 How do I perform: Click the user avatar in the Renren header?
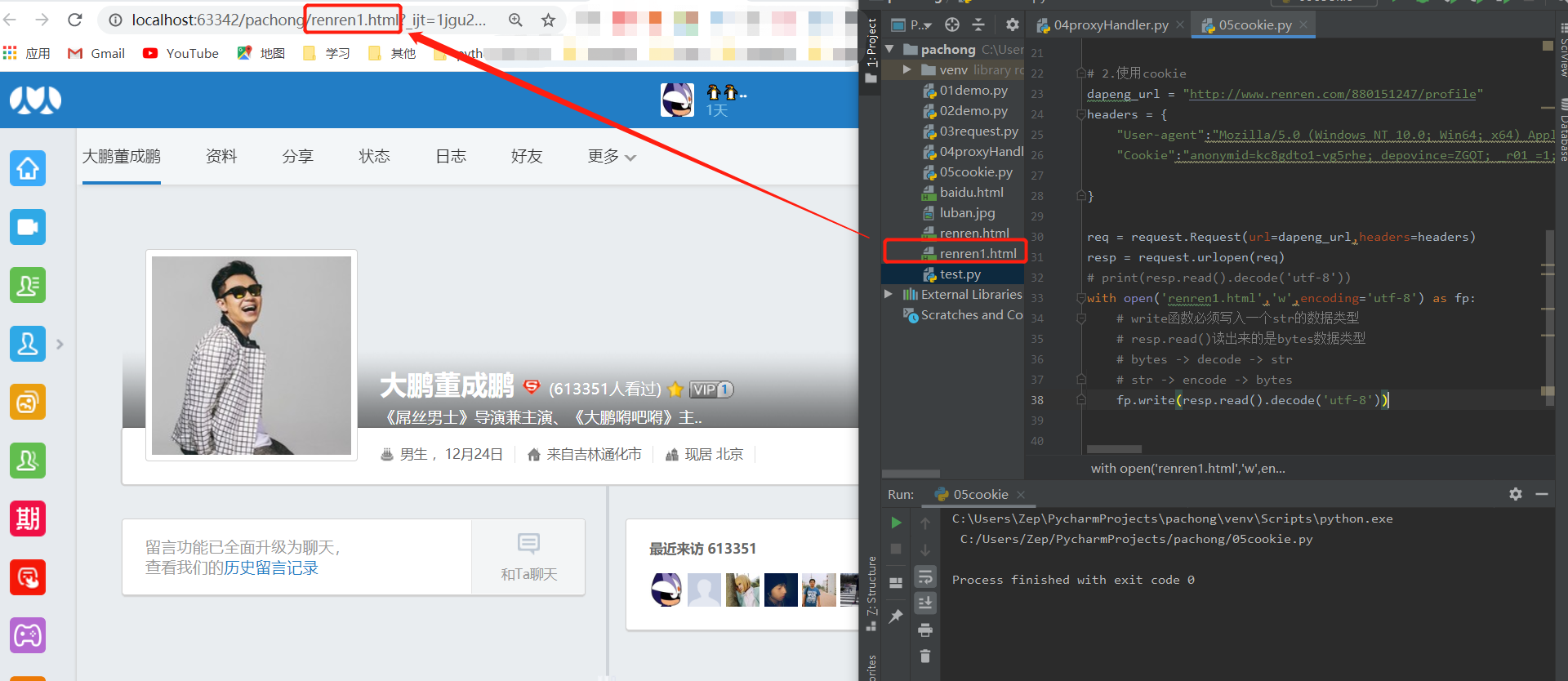point(677,100)
